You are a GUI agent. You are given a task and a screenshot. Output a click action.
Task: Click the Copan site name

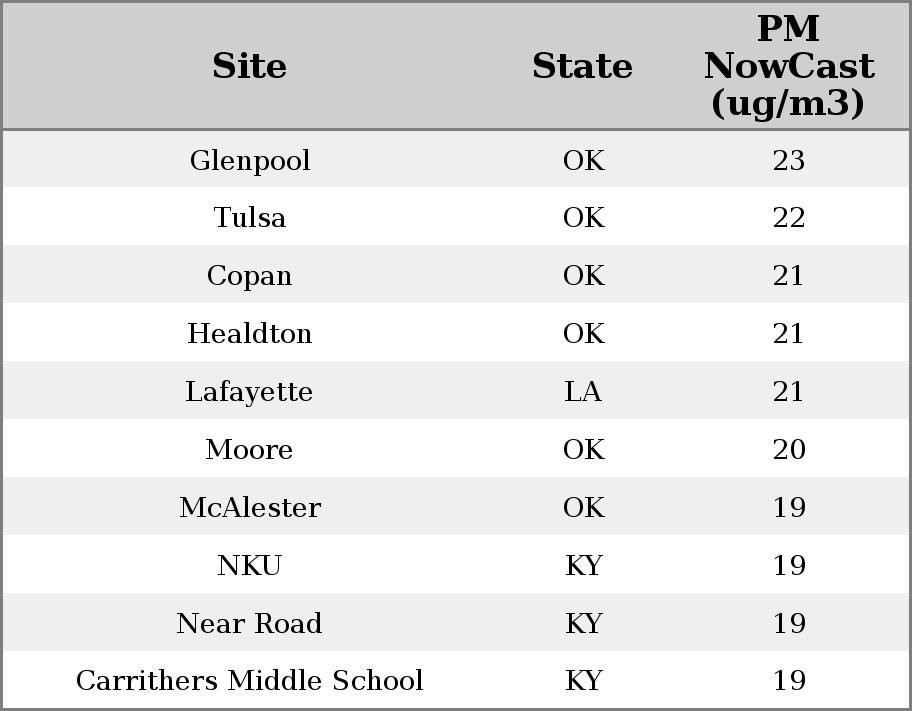pos(250,276)
